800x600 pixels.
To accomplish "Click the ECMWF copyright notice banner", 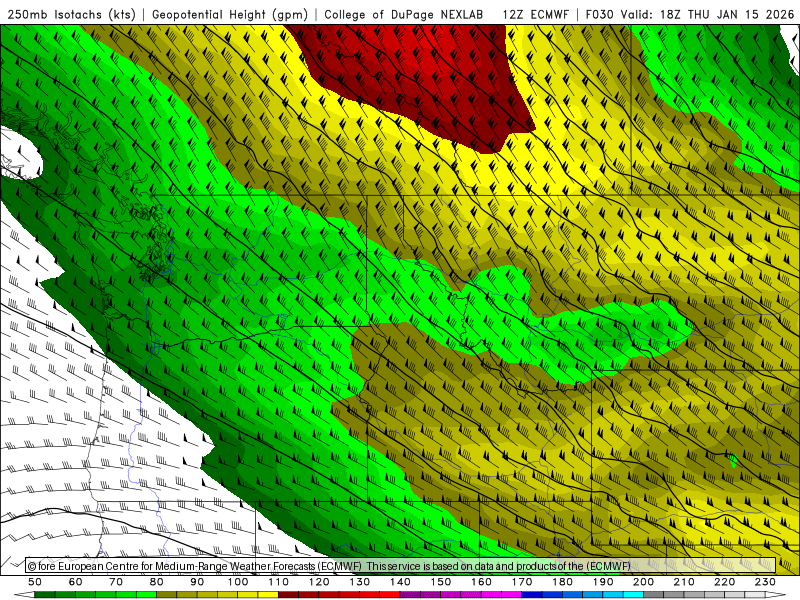I will click(x=401, y=565).
